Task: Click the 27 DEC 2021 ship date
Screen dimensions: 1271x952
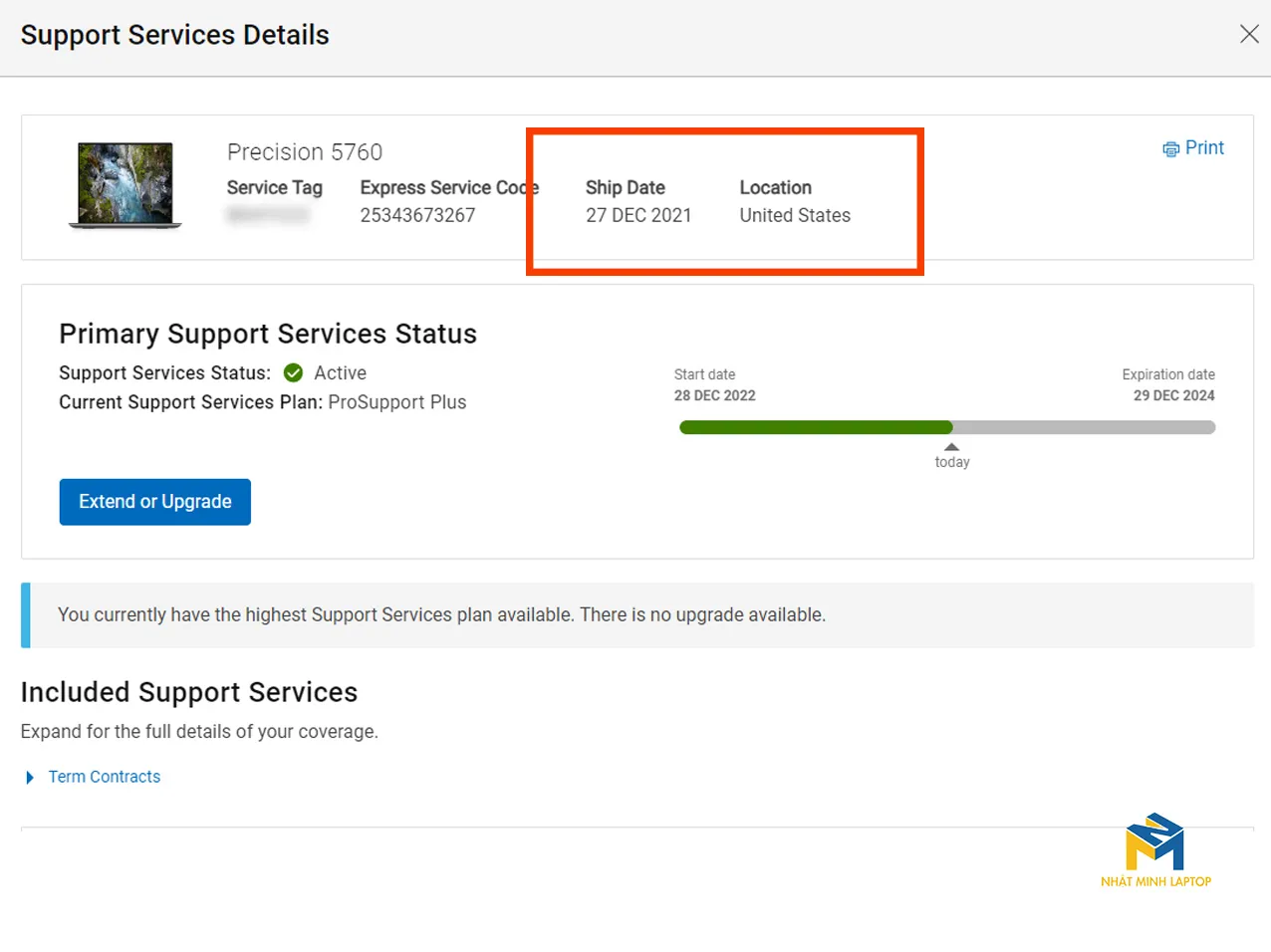Action: pos(637,215)
